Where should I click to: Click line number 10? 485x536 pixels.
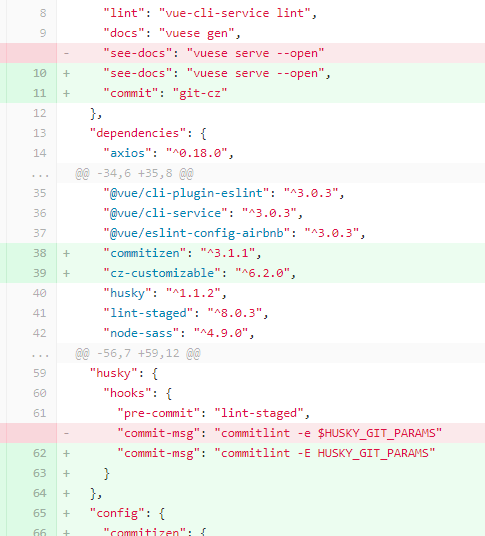(40, 73)
